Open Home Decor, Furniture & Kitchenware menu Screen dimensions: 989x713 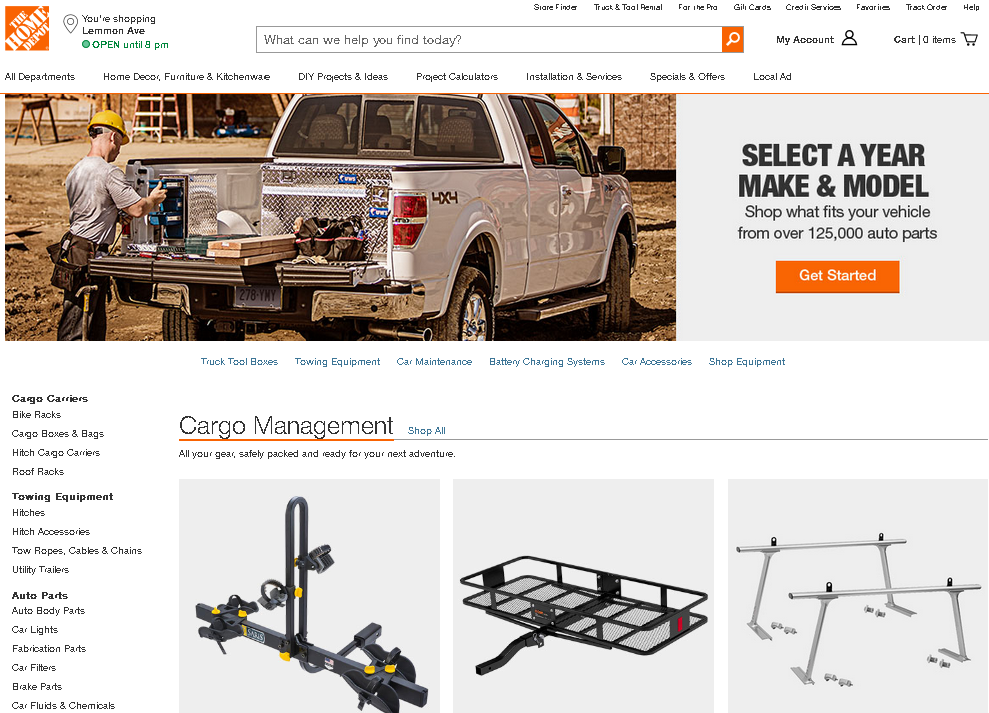click(187, 76)
